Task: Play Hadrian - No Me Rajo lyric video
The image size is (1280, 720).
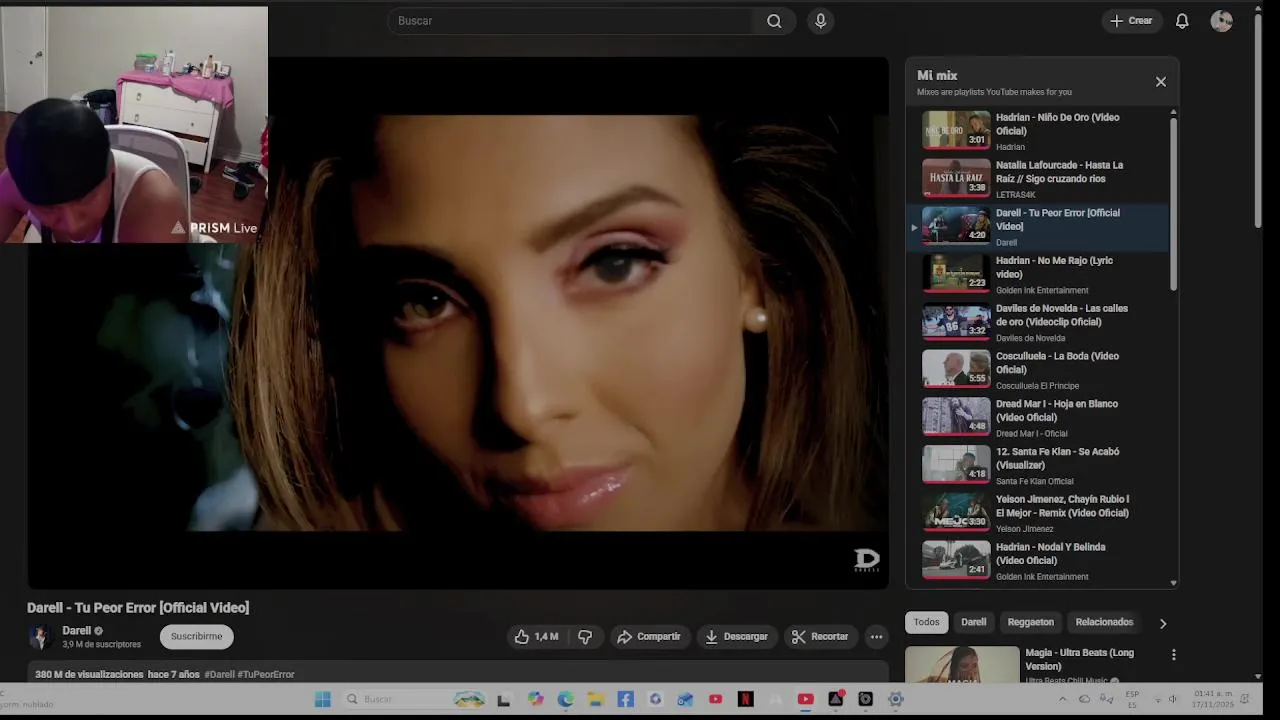Action: point(1040,275)
